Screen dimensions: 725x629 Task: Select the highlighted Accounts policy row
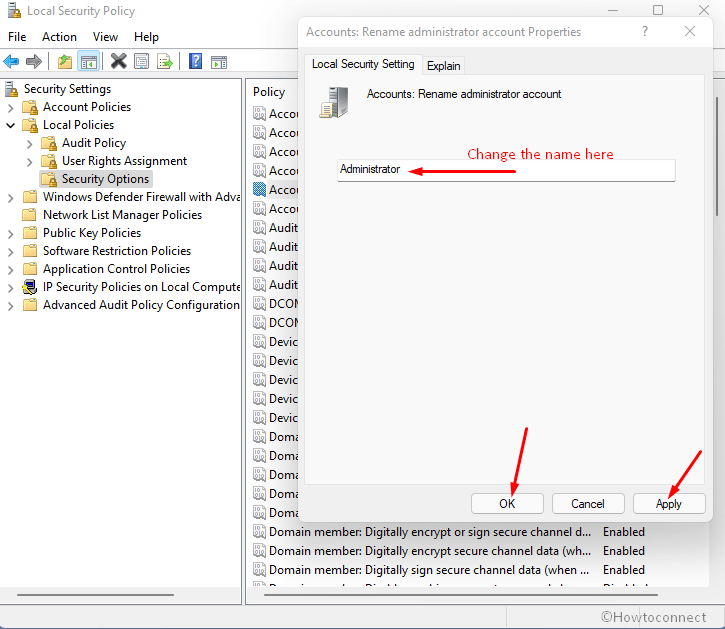pyautogui.click(x=276, y=190)
